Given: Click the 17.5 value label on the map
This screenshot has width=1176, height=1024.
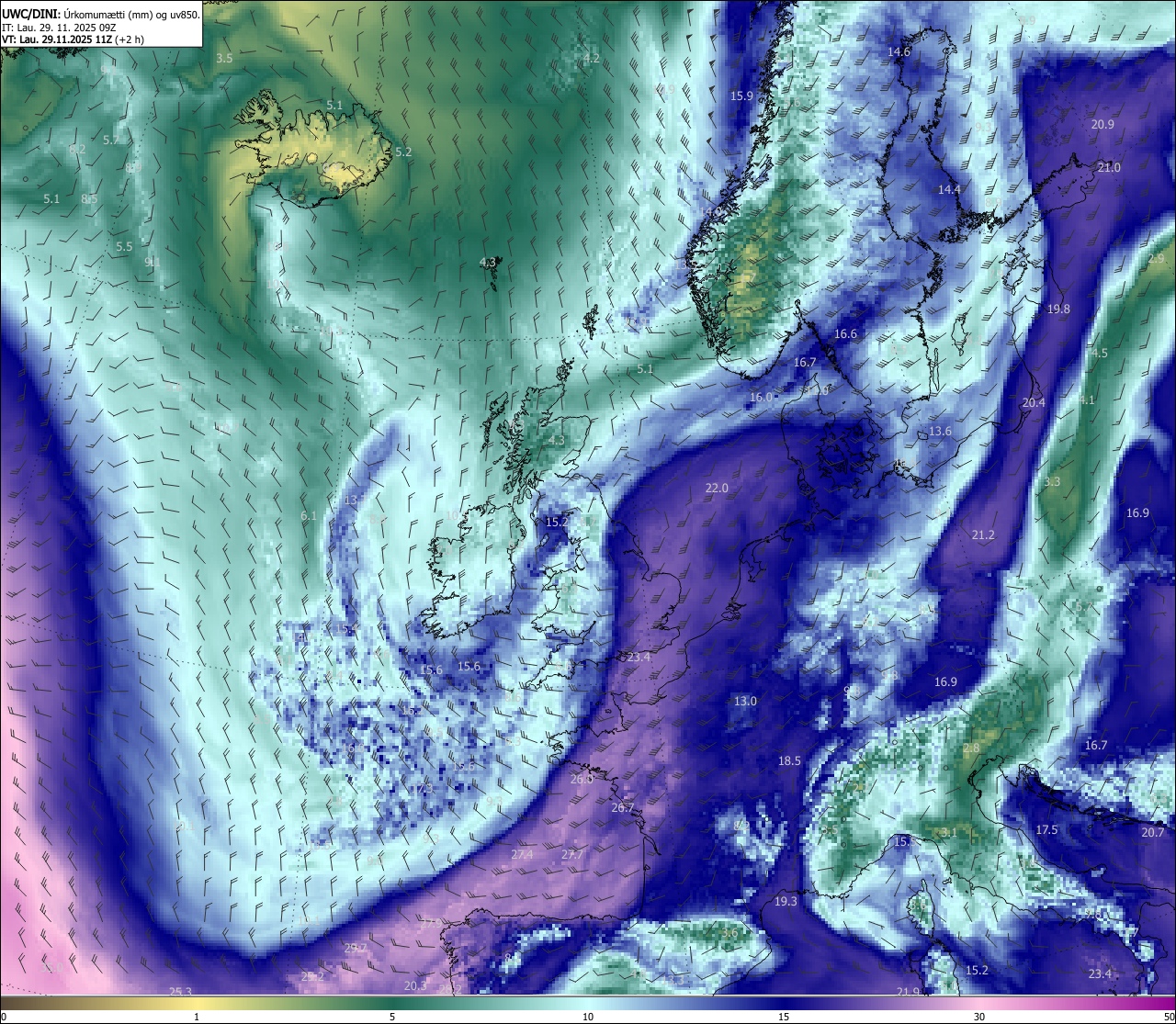Looking at the screenshot, I should (1046, 830).
